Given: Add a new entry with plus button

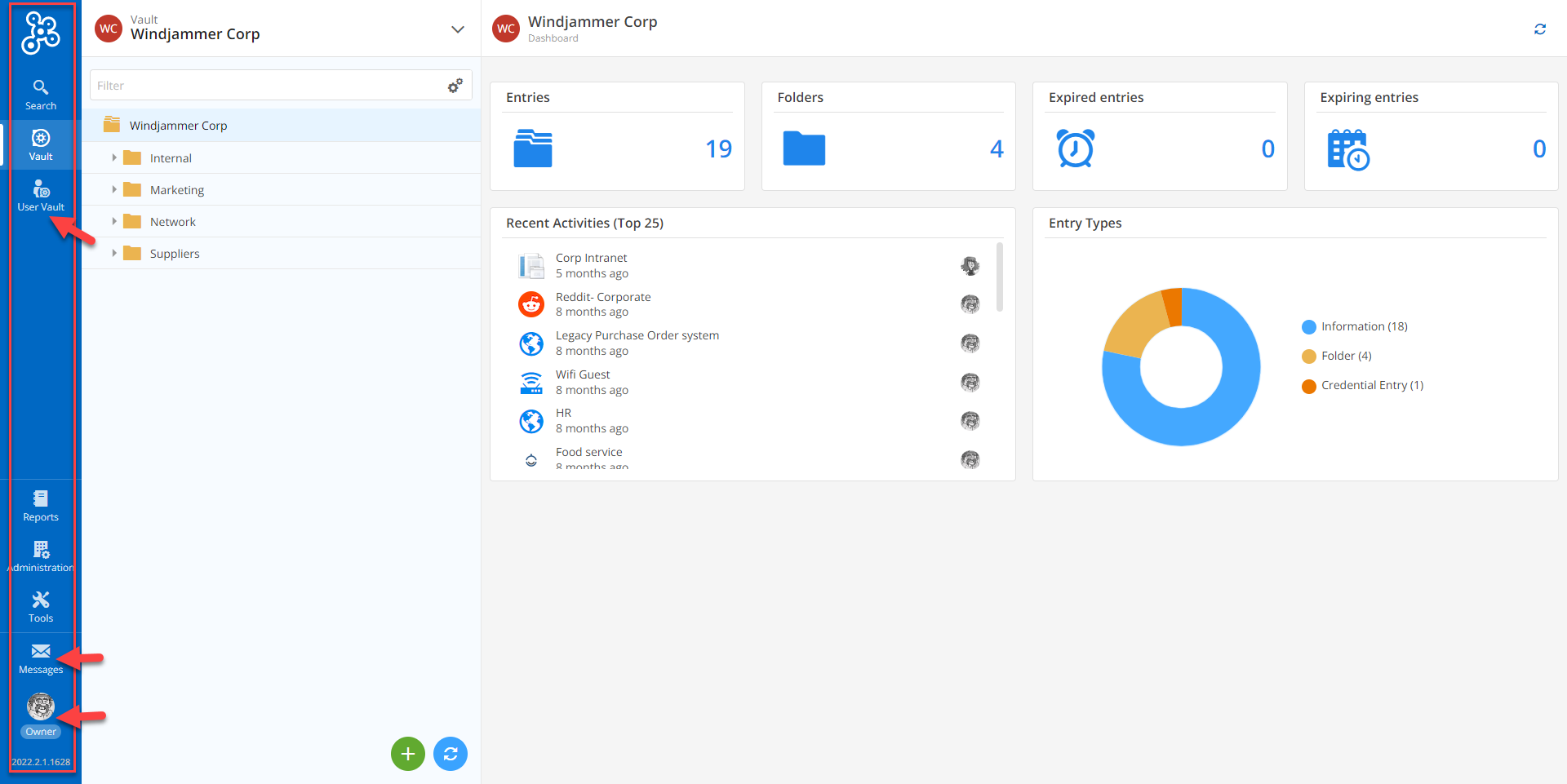Looking at the screenshot, I should [408, 753].
